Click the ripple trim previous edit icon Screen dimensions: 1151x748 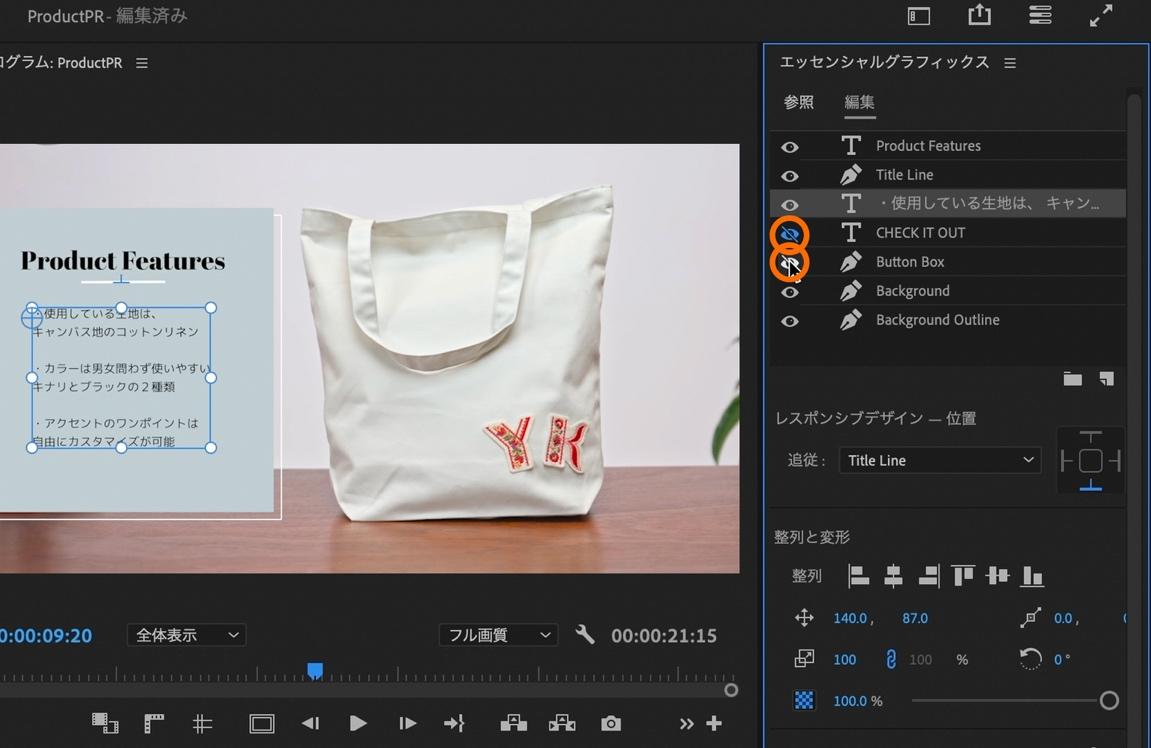(105, 724)
